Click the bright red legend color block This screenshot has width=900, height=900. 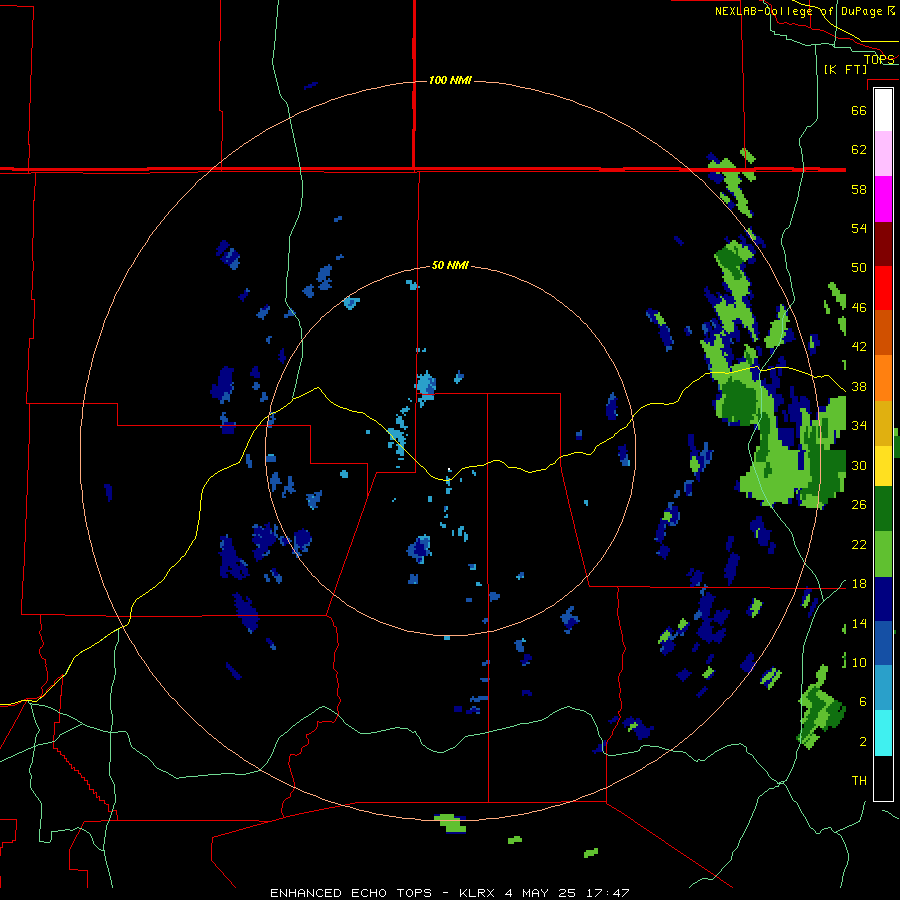(883, 288)
